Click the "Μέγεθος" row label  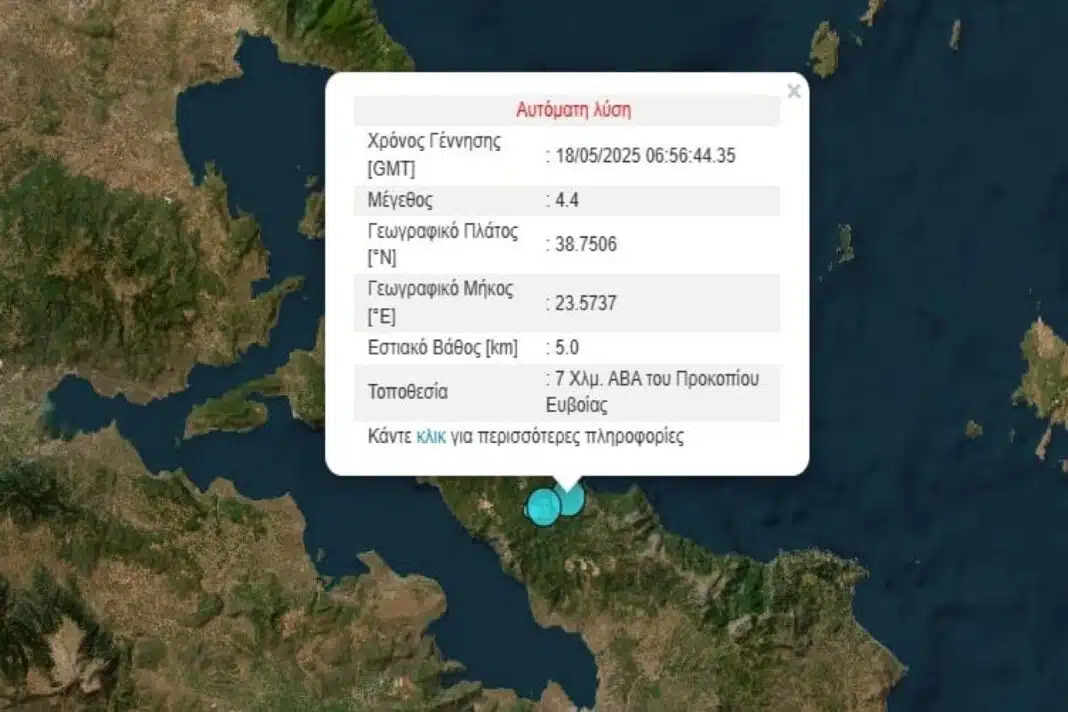pyautogui.click(x=400, y=200)
